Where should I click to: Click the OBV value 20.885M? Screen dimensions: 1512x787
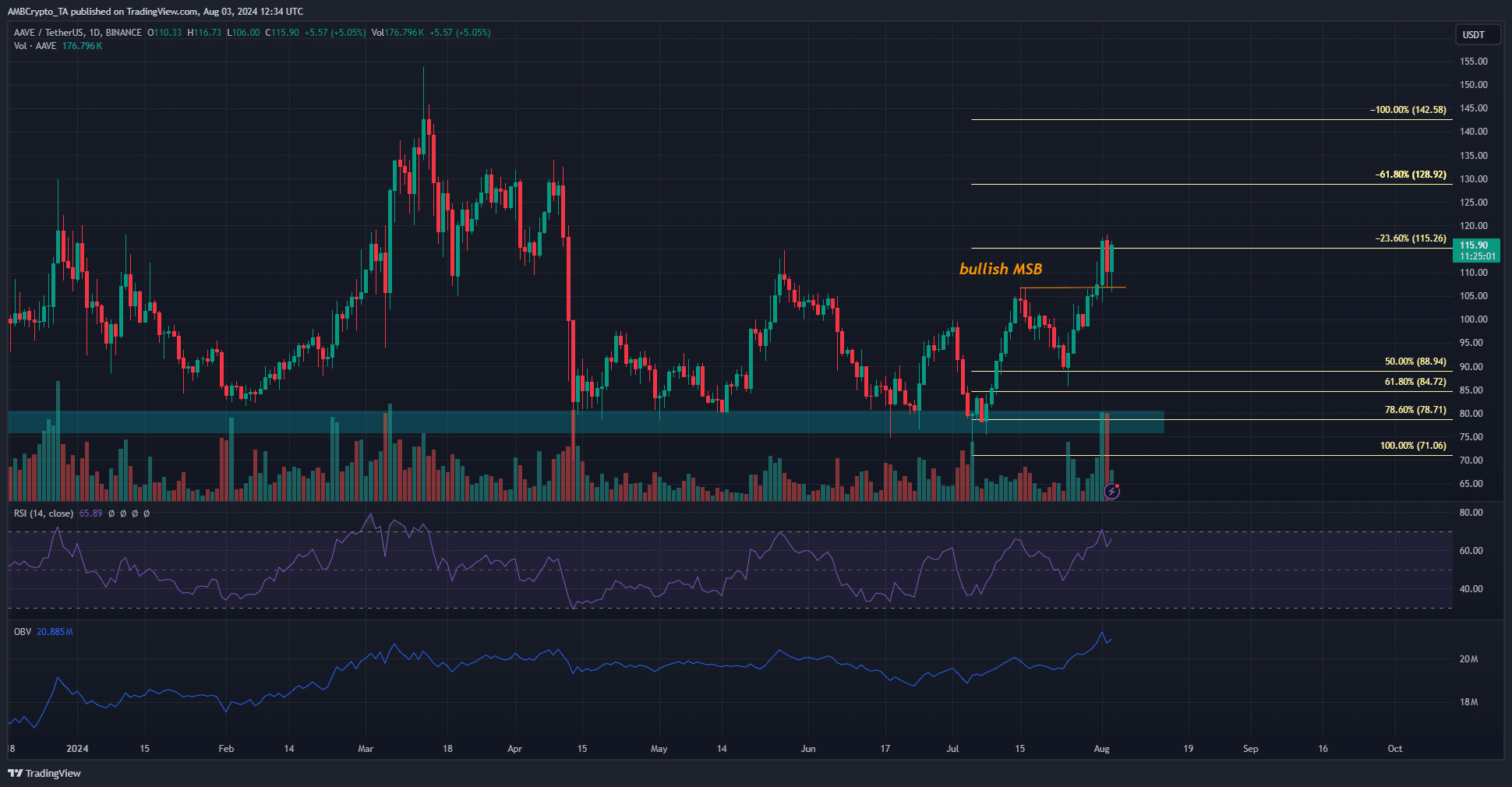point(55,632)
